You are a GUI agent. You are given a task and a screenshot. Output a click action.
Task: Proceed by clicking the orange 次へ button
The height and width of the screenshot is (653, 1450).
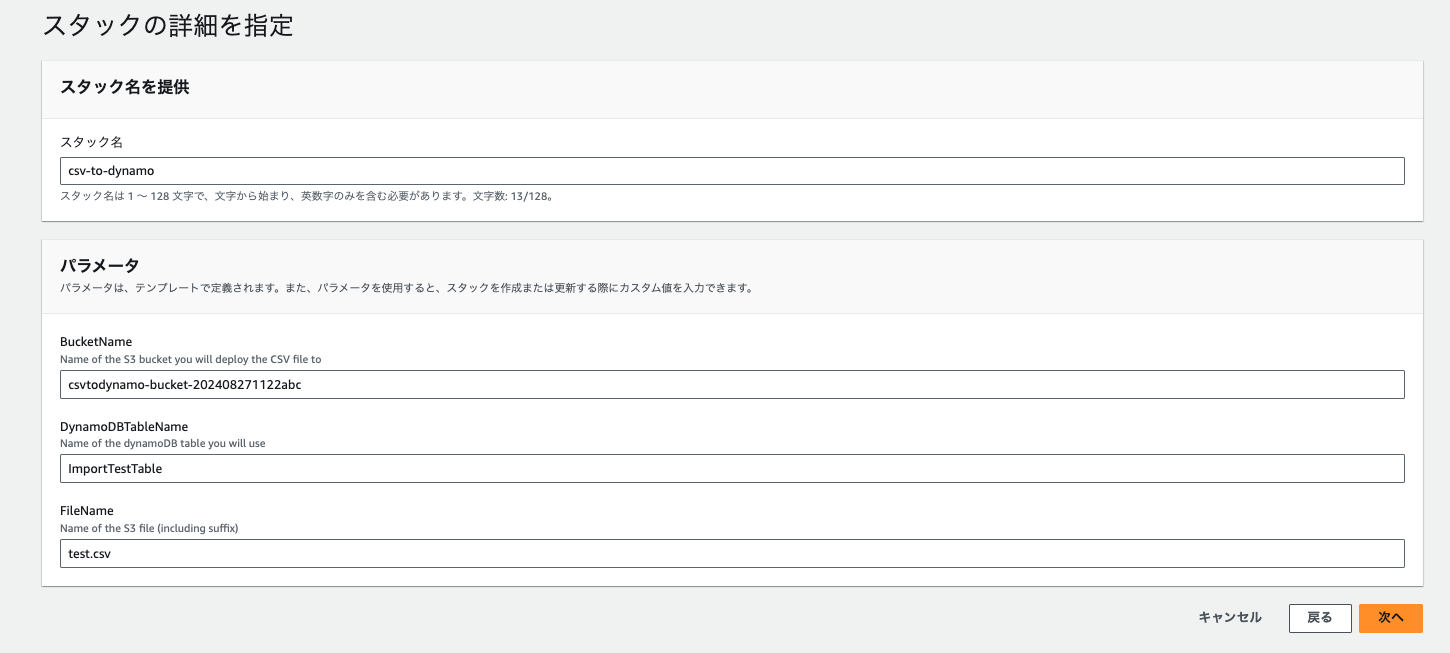[1390, 618]
